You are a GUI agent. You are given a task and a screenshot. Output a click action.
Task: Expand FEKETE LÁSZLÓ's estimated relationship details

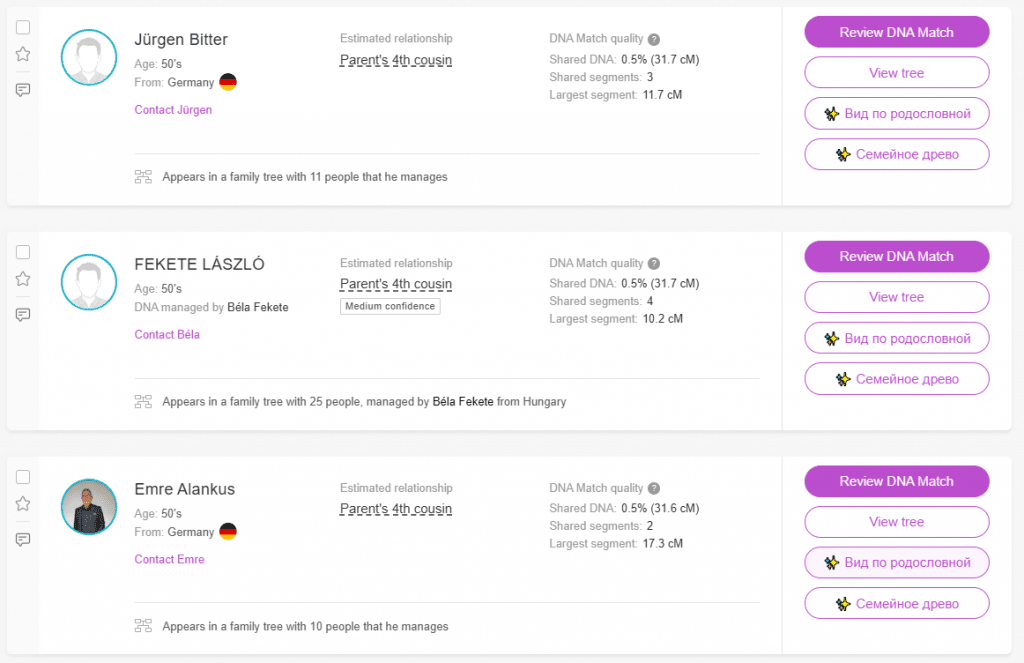[396, 284]
